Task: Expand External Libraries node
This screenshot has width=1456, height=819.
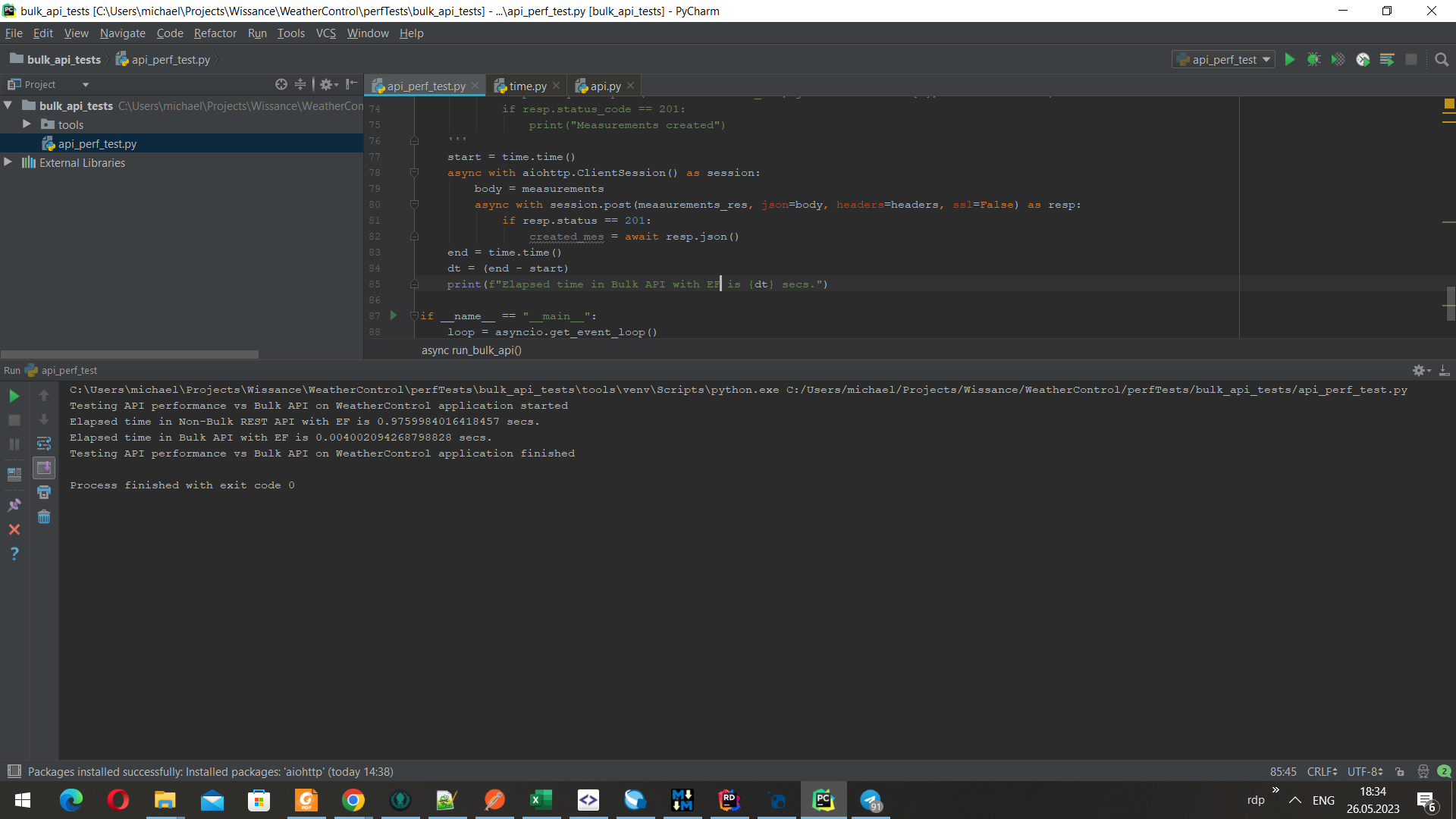Action: tap(8, 162)
